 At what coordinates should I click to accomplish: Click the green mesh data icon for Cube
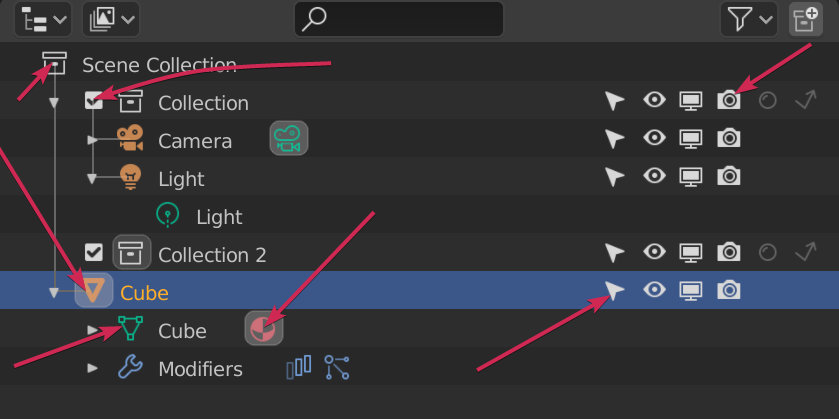tap(131, 328)
